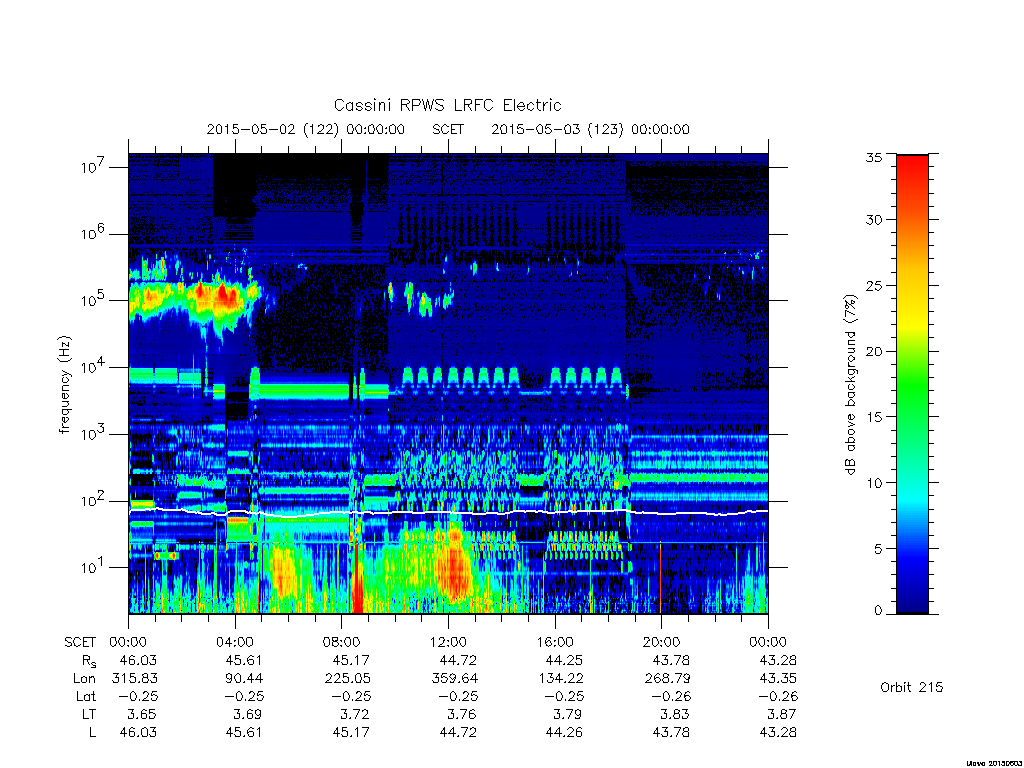The height and width of the screenshot is (768, 1024).
Task: Click the 'dB above background (7%)' colorbar label
Action: coord(850,384)
